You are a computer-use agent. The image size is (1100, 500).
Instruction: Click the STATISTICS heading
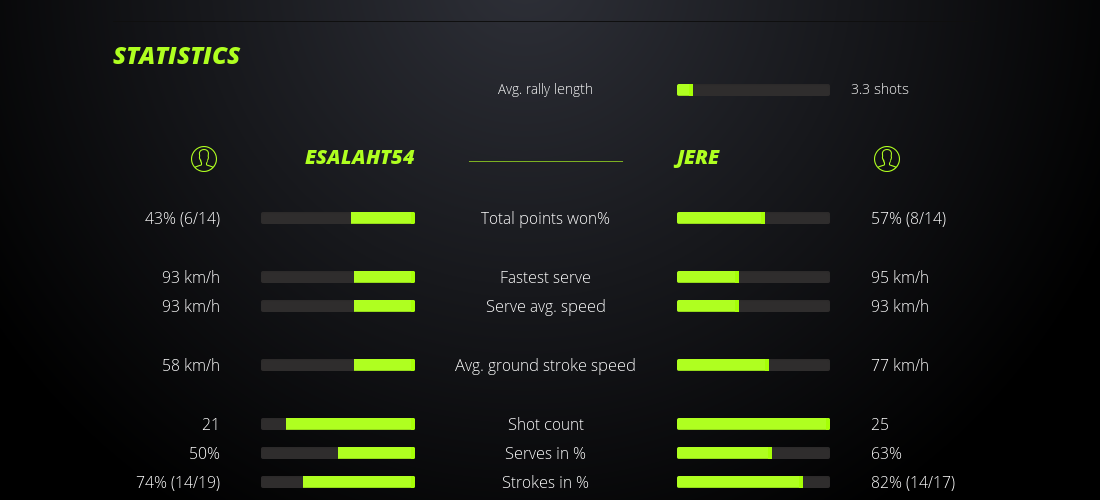[x=177, y=56]
